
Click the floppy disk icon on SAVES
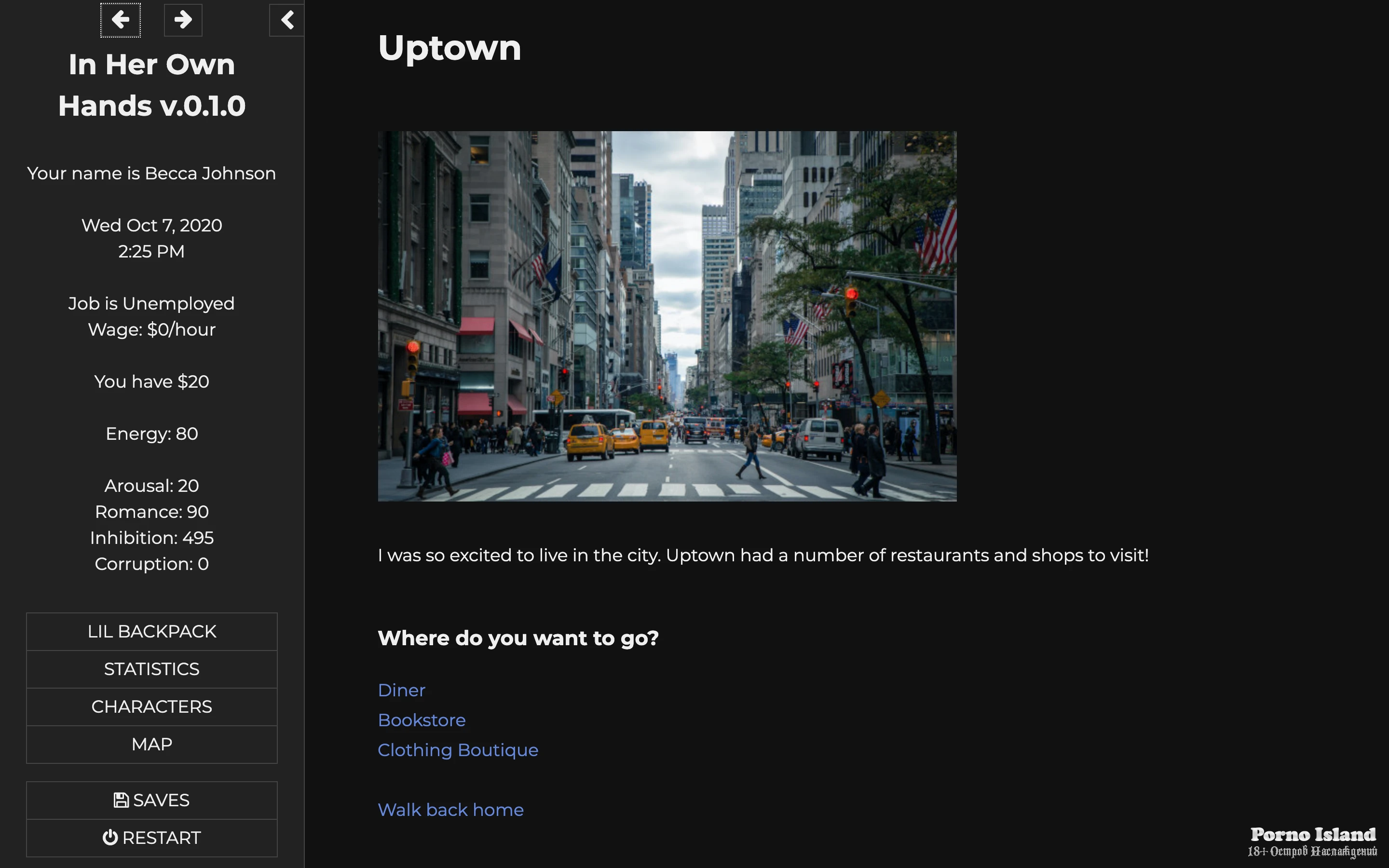[x=121, y=800]
